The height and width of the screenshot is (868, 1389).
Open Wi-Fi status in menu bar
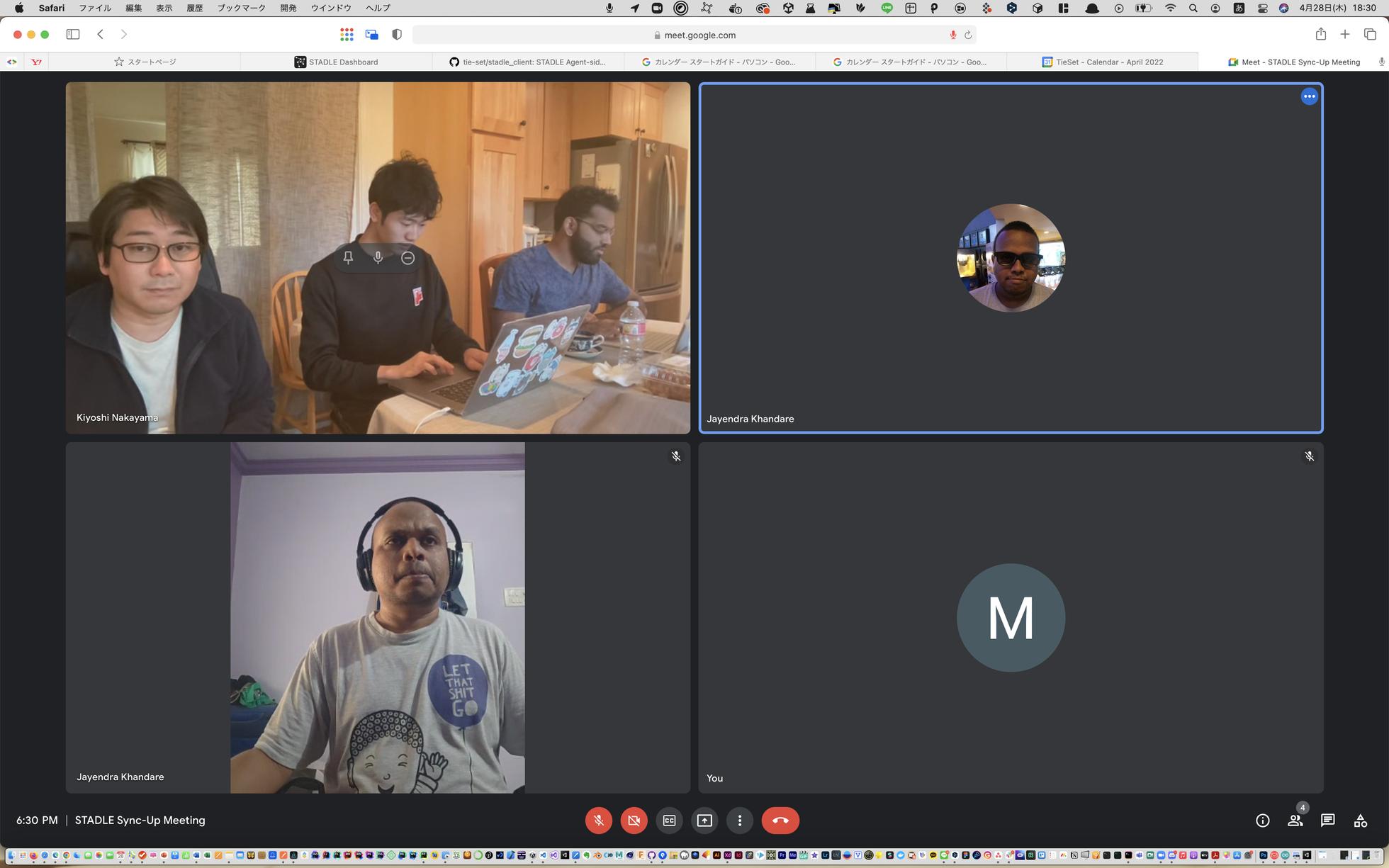(x=1170, y=8)
